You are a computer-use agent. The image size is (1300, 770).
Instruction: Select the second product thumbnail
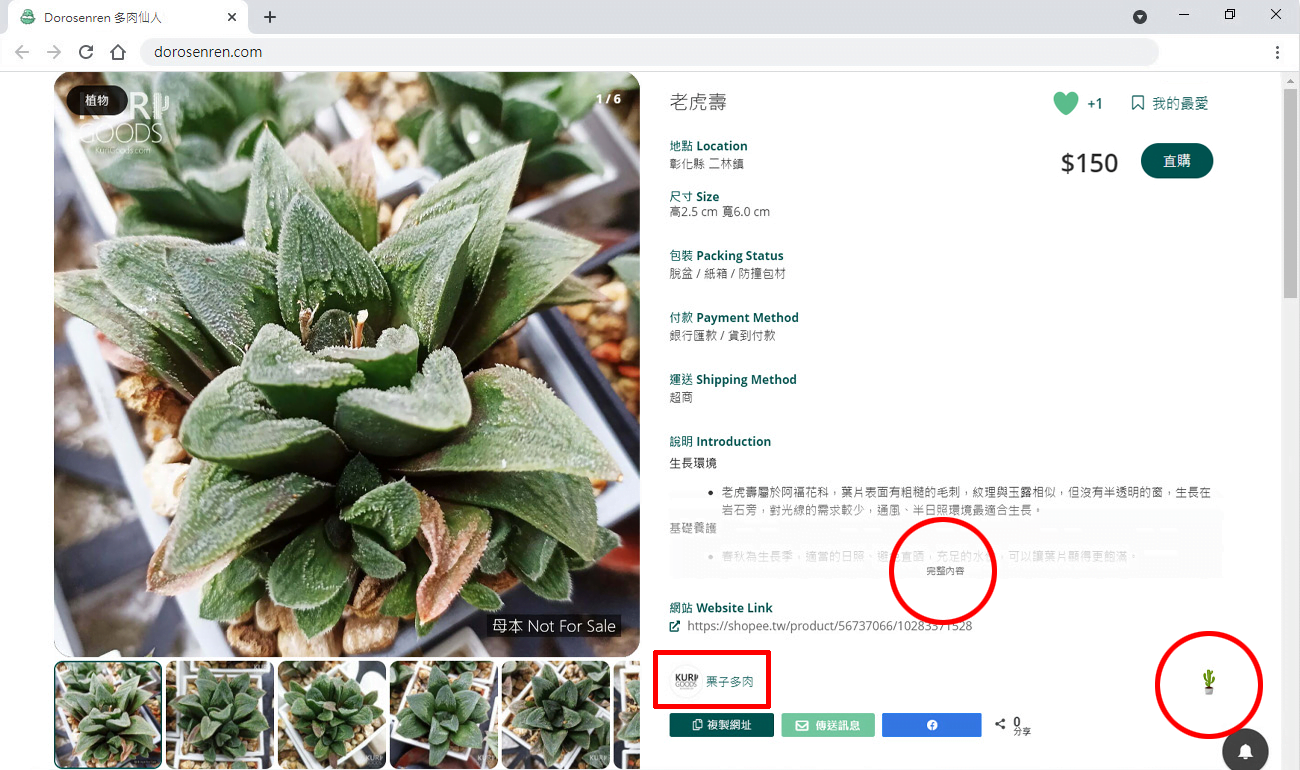pyautogui.click(x=219, y=714)
